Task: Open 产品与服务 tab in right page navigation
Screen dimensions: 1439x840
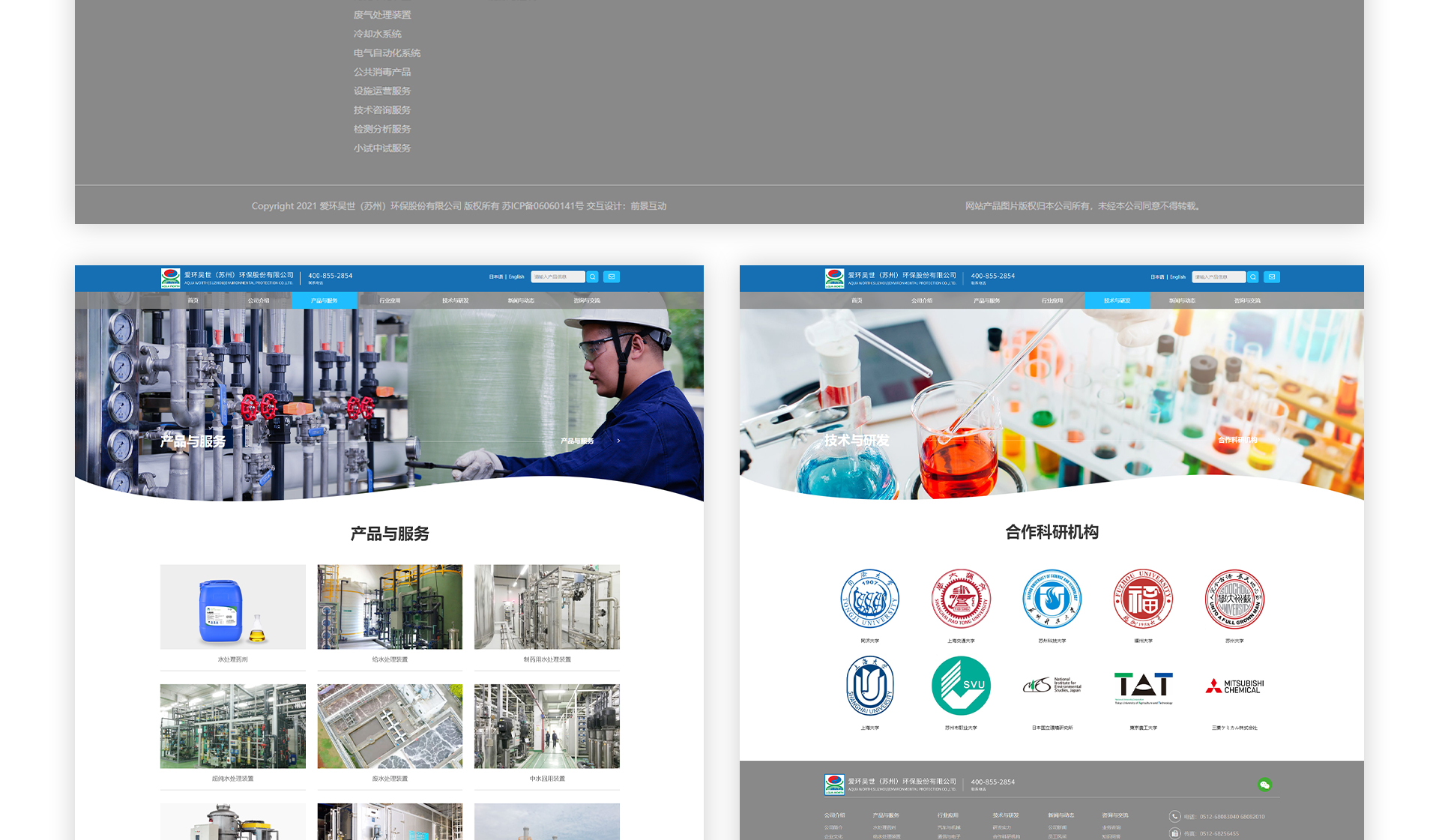Action: click(986, 300)
